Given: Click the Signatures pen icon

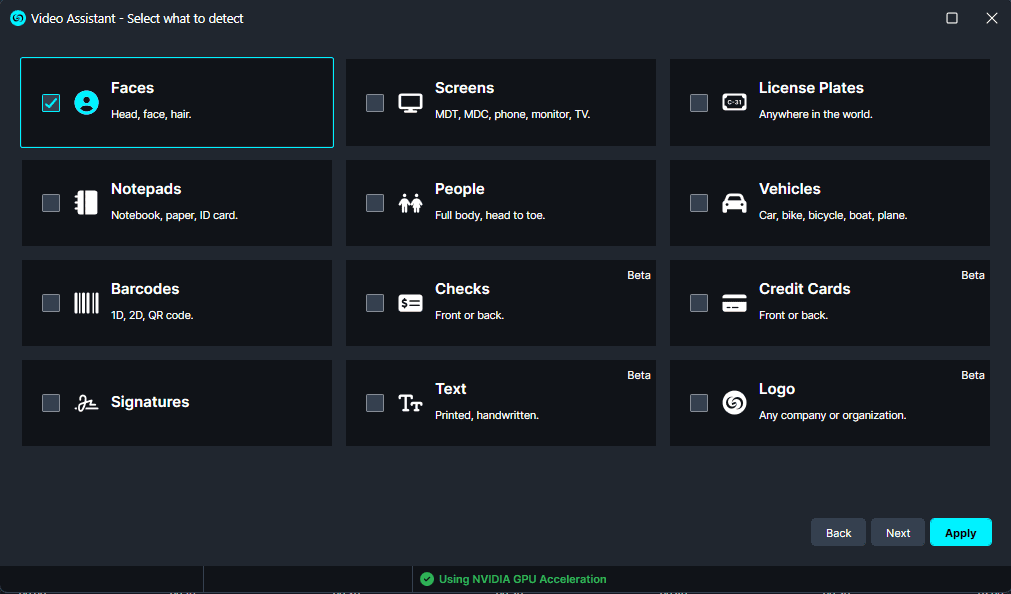Looking at the screenshot, I should point(87,403).
